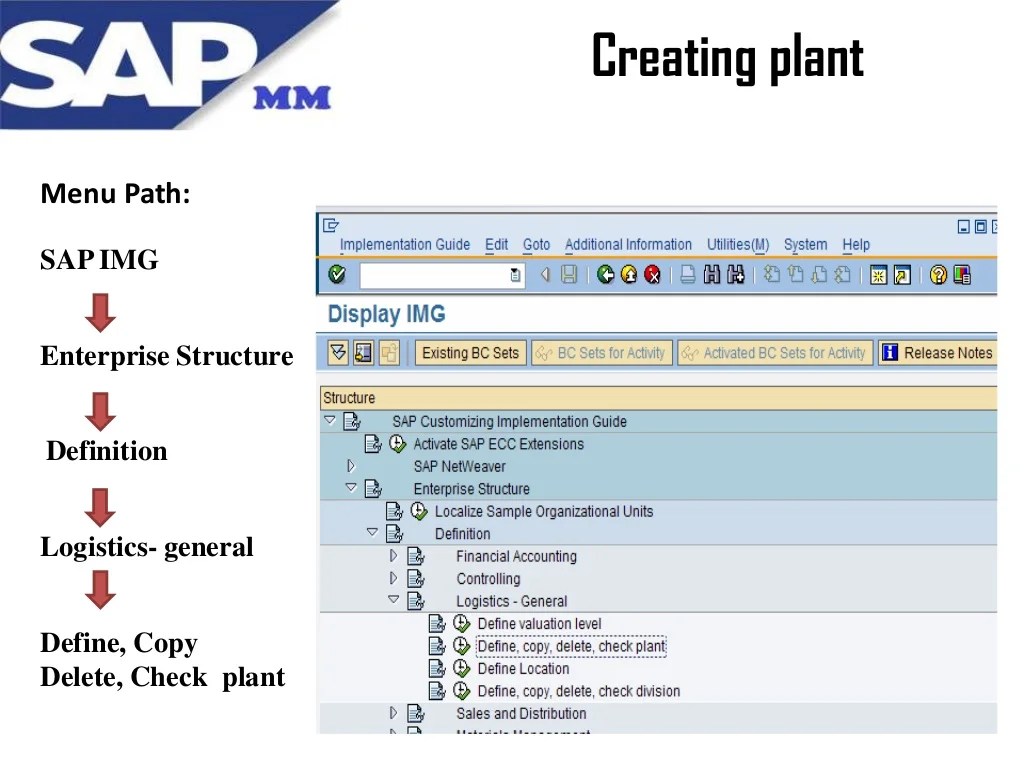This screenshot has width=1024, height=768.
Task: Open the Goto menu
Action: [x=536, y=244]
